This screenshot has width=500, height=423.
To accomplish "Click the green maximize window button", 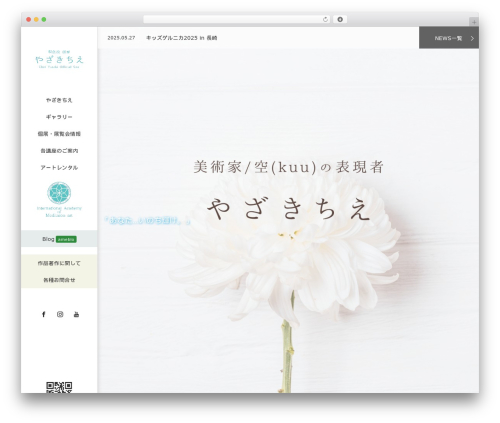I will click(44, 20).
